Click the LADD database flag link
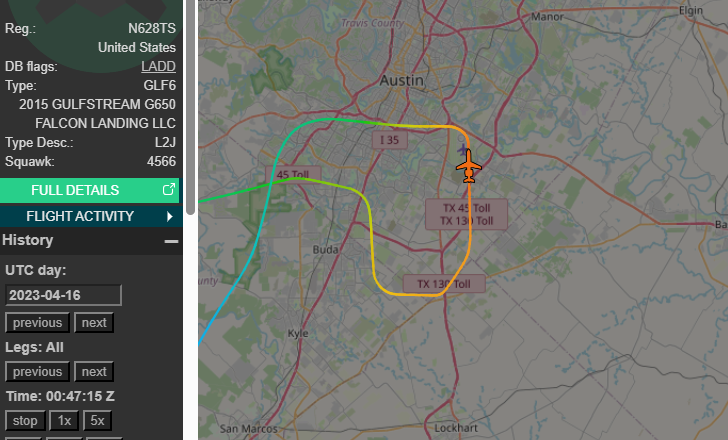728x440 pixels. [x=158, y=66]
